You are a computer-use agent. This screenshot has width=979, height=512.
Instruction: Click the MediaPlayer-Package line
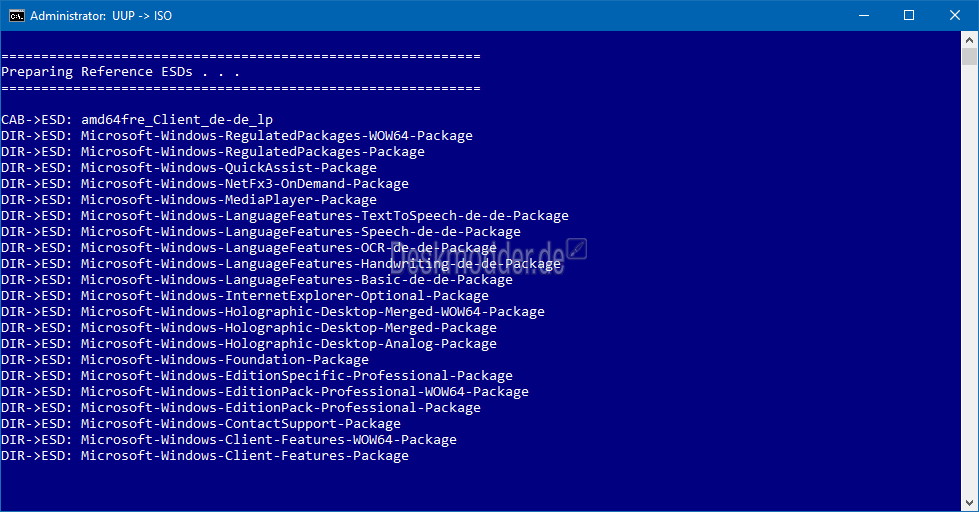click(189, 199)
